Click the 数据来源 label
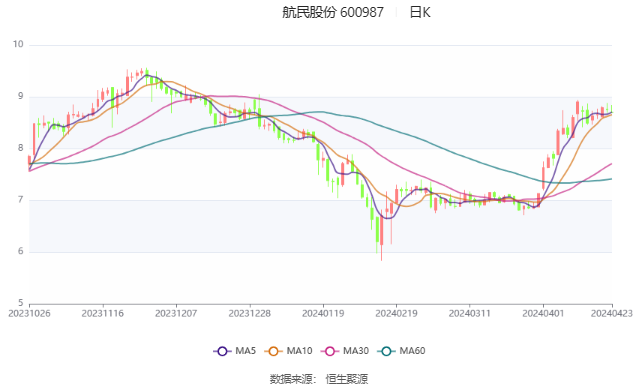Image resolution: width=637 pixels, height=387 pixels. click(291, 379)
